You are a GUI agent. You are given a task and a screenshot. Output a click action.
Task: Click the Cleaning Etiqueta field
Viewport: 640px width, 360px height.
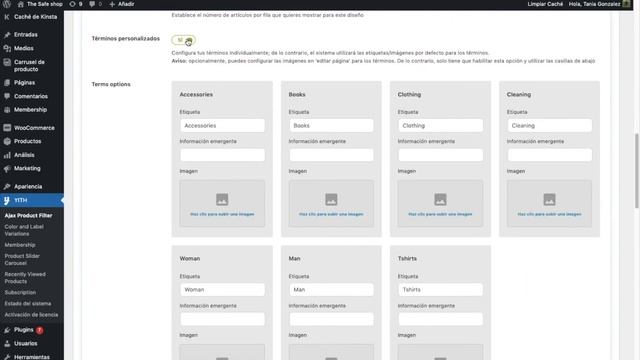point(549,126)
